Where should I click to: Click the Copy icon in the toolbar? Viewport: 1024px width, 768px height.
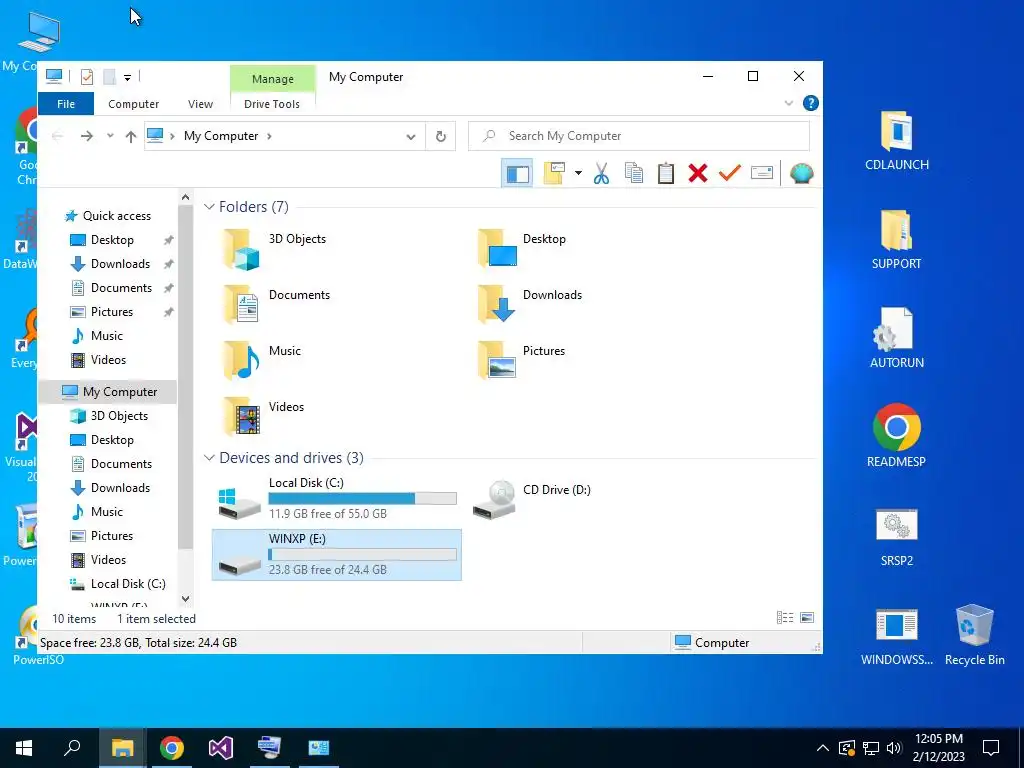(x=633, y=174)
